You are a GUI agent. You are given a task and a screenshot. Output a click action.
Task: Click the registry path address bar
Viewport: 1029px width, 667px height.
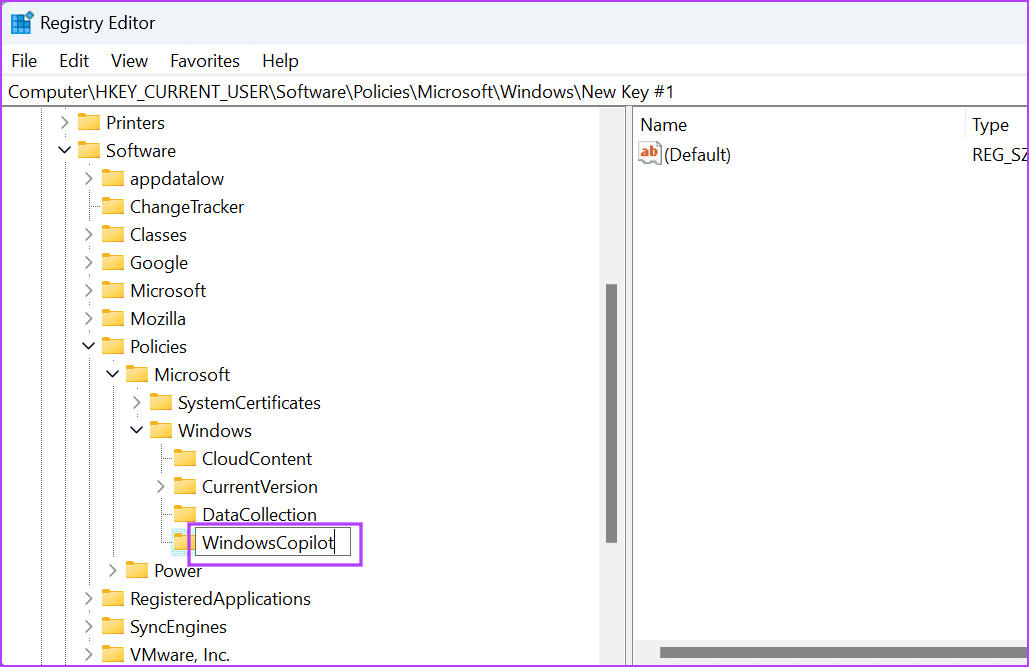[514, 92]
